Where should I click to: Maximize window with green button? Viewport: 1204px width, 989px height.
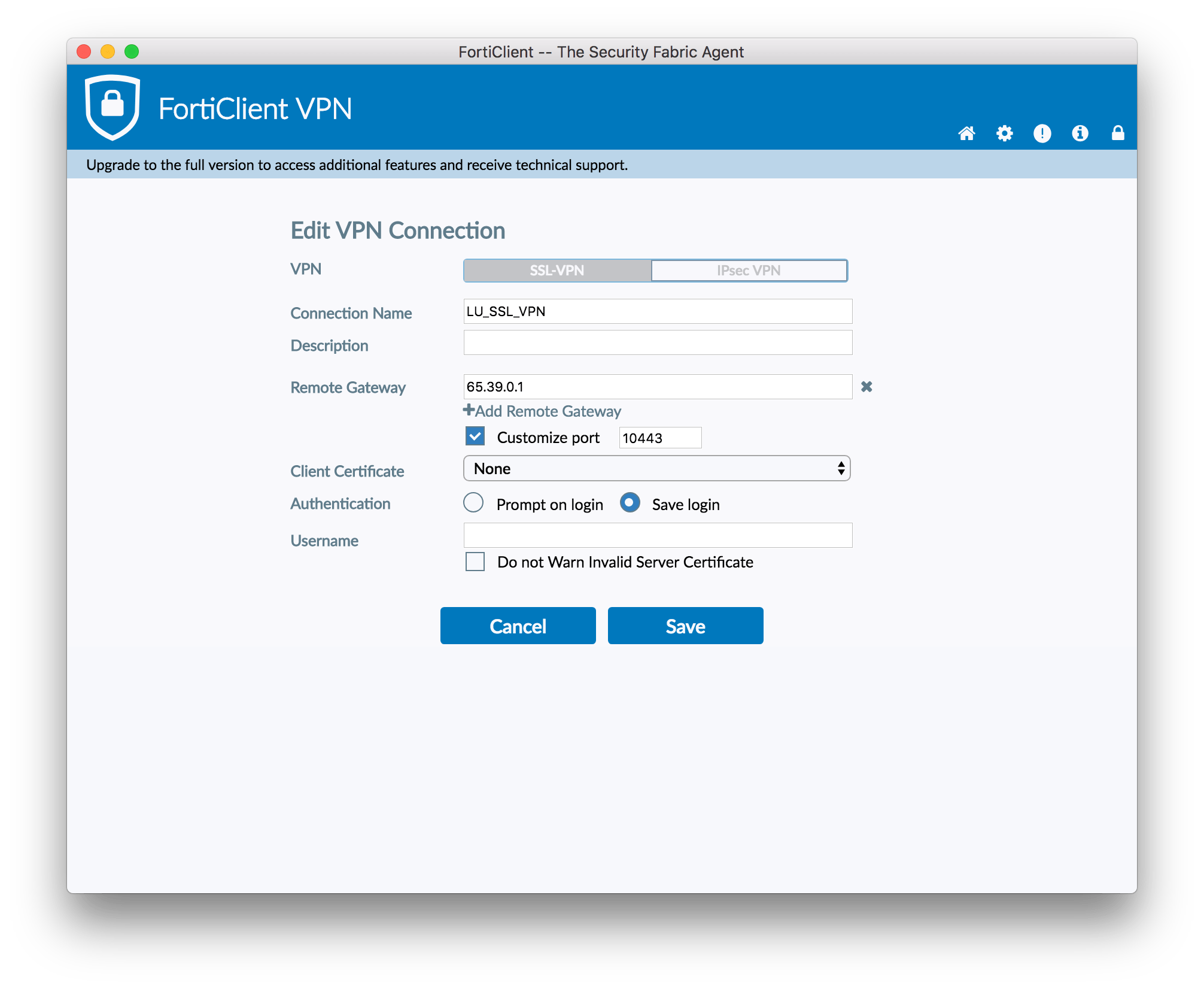(x=132, y=51)
